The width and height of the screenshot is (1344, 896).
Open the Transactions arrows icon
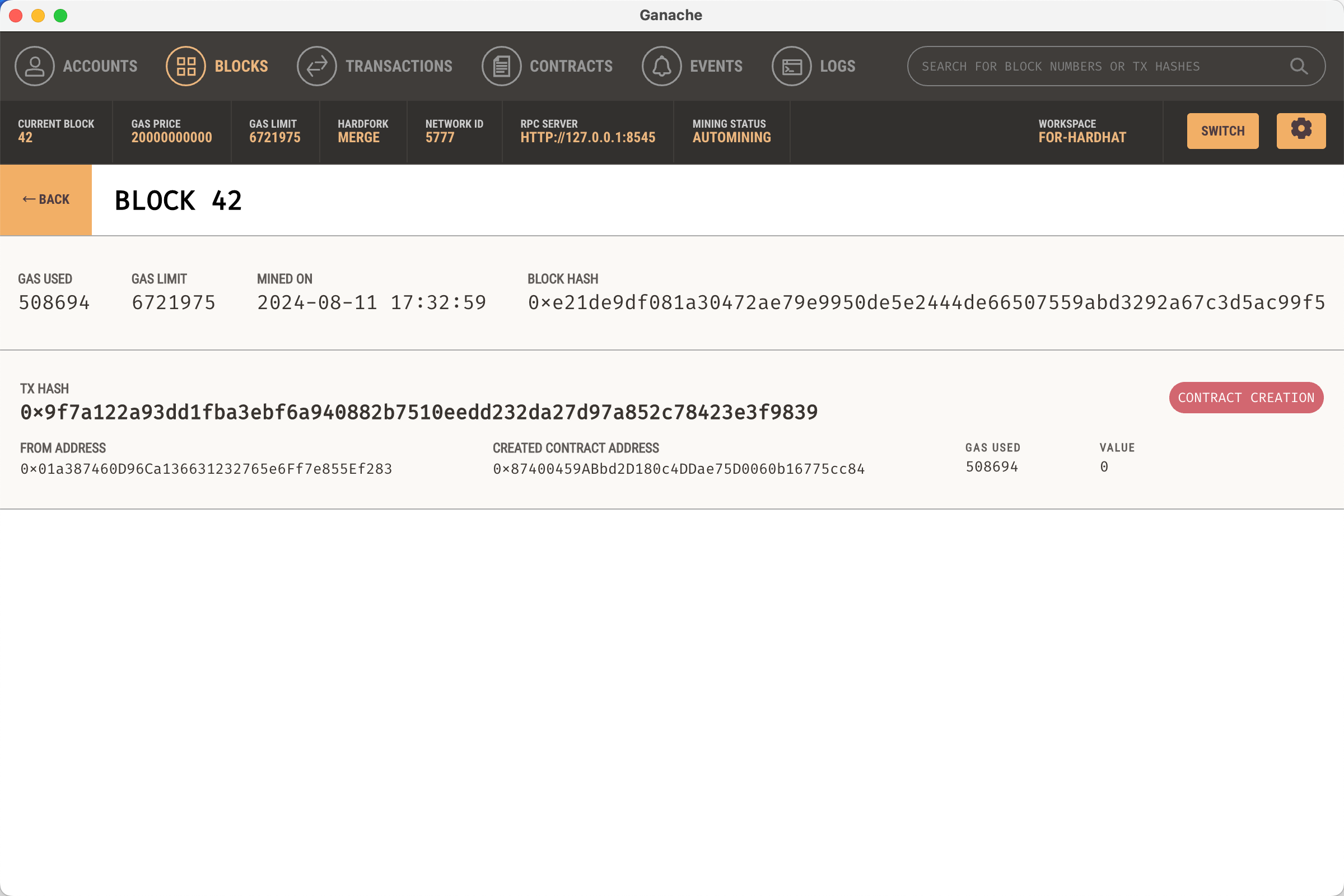(x=316, y=66)
